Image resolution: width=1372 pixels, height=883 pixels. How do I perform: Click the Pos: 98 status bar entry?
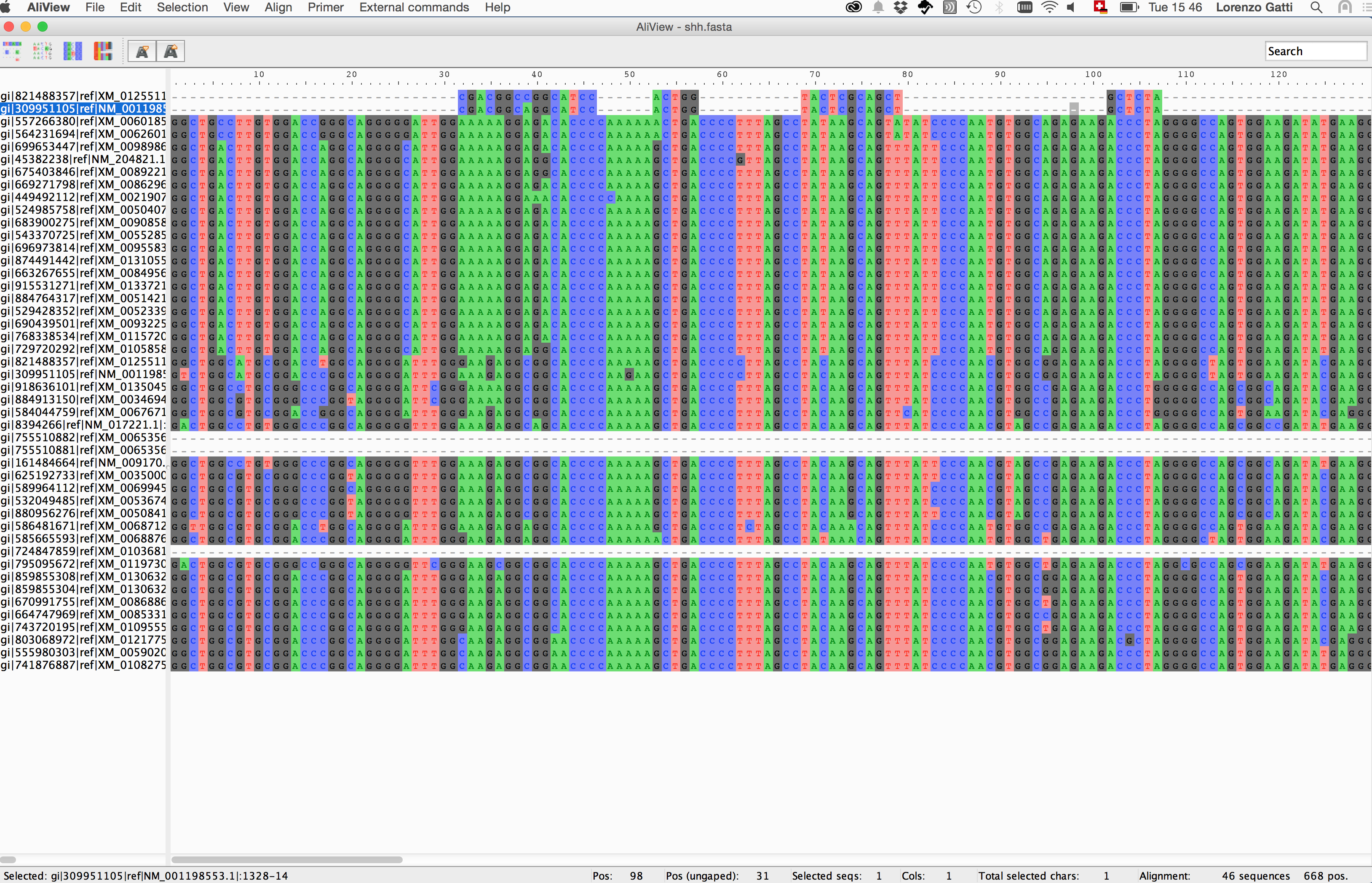click(x=618, y=875)
